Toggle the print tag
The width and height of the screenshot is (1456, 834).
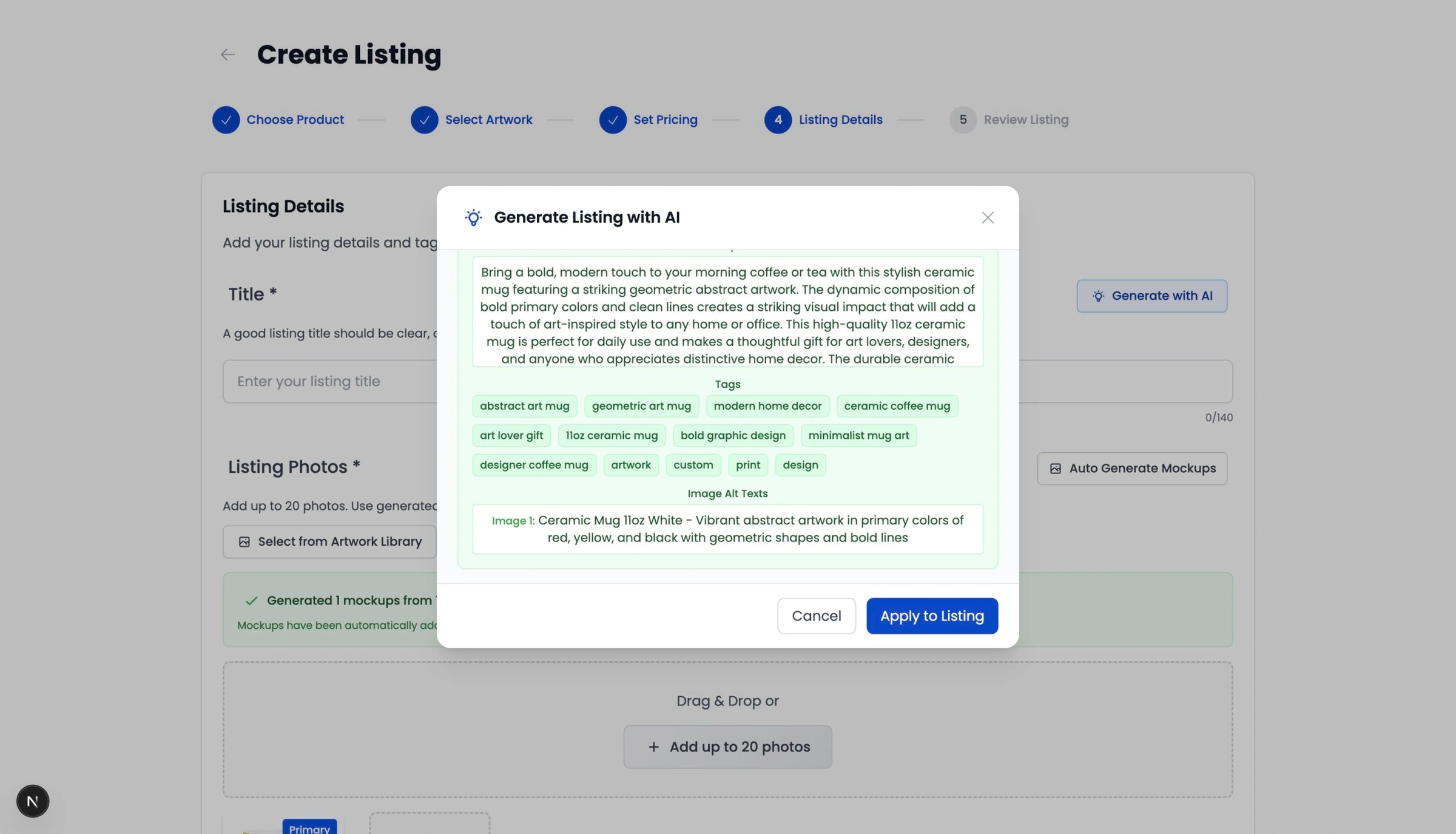[x=748, y=464]
